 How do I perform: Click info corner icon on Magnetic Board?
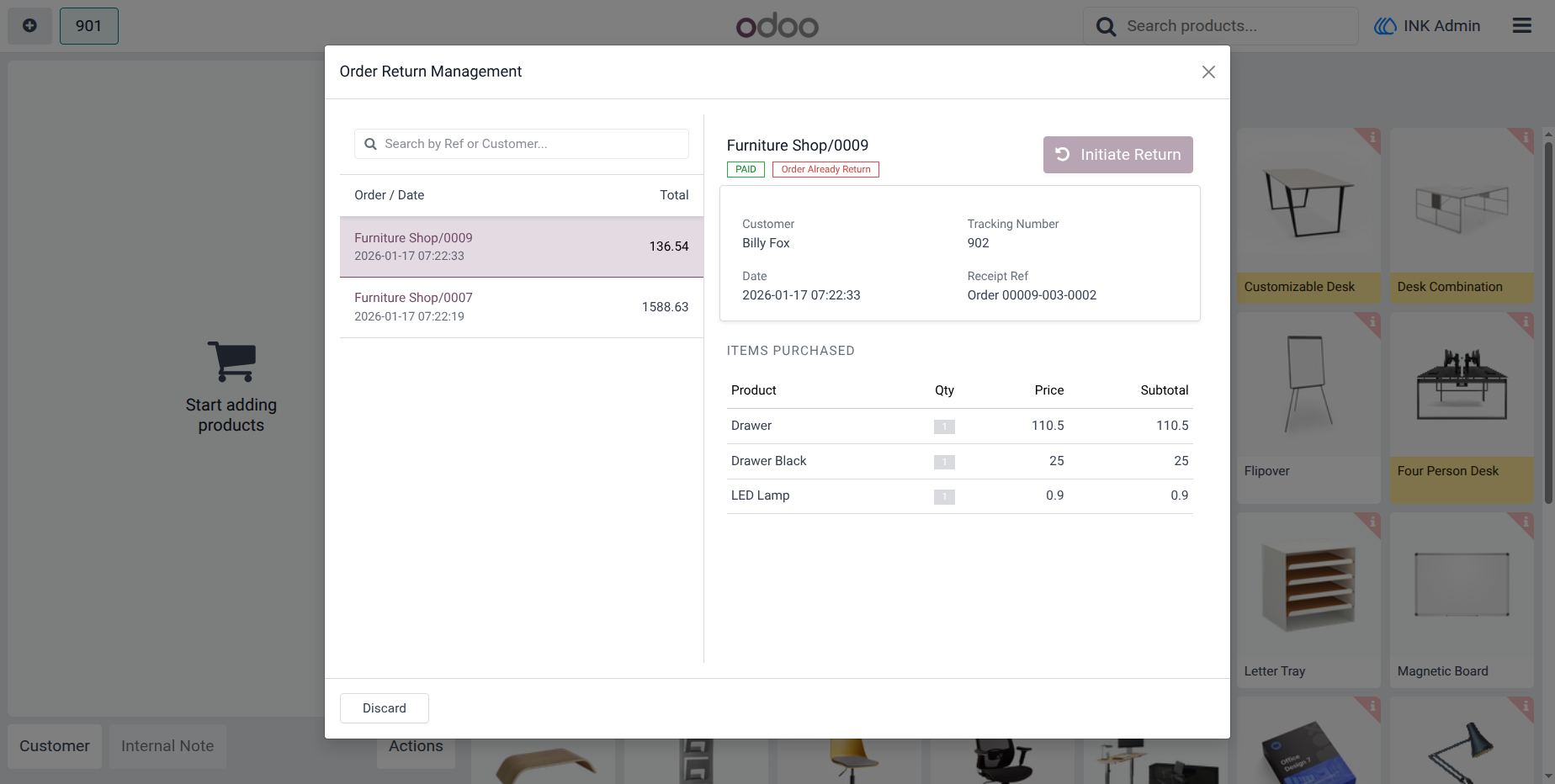click(x=1525, y=522)
